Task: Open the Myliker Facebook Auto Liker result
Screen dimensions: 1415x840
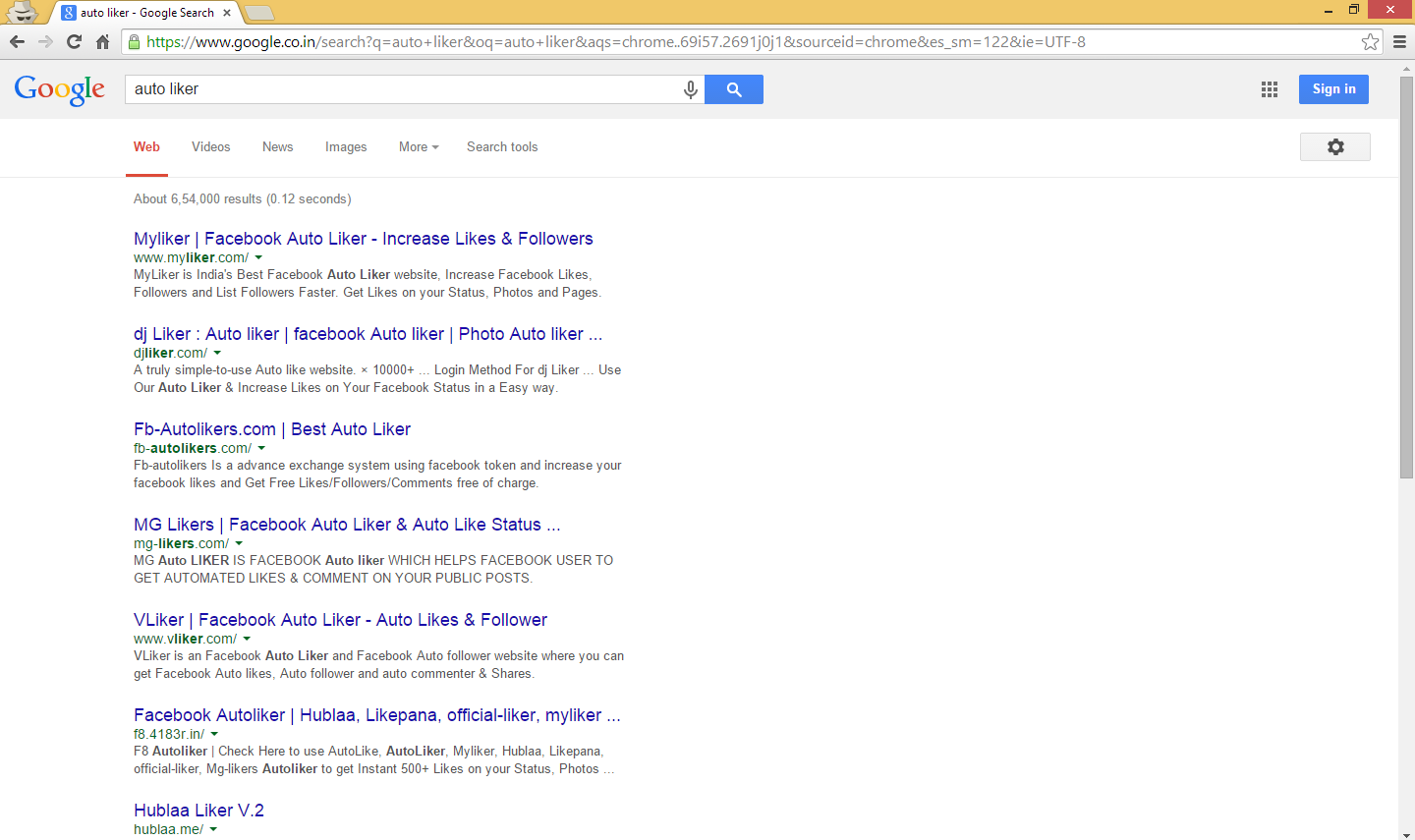Action: pos(364,239)
